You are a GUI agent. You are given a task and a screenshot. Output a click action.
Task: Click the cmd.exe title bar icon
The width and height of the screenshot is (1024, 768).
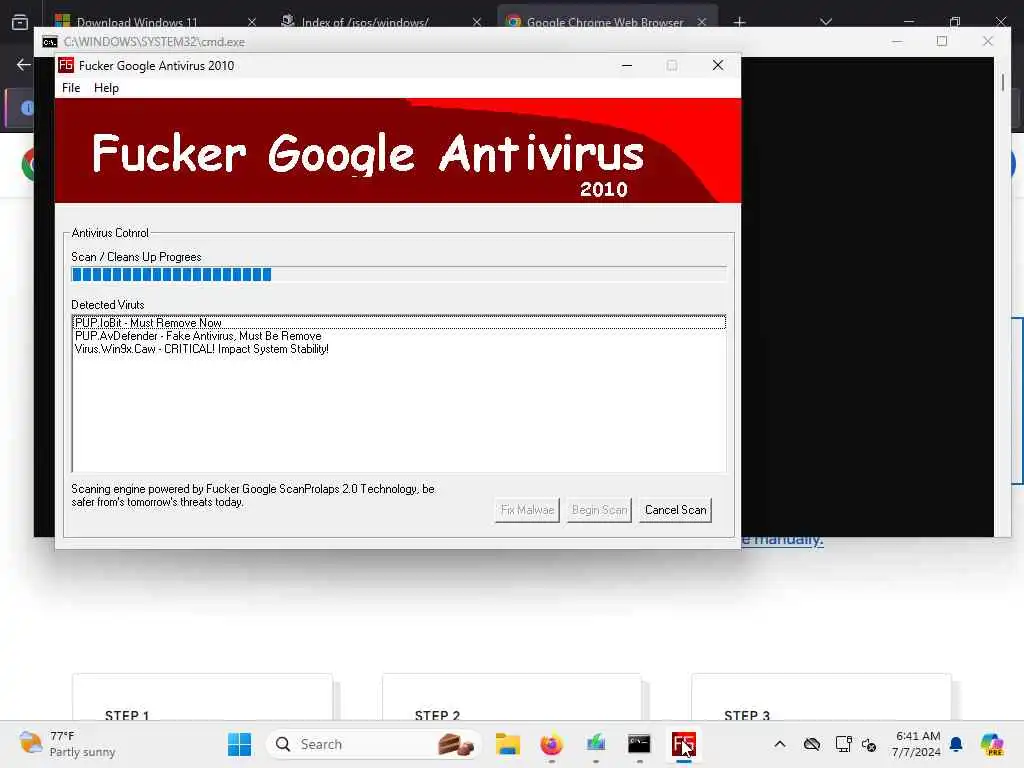(50, 42)
